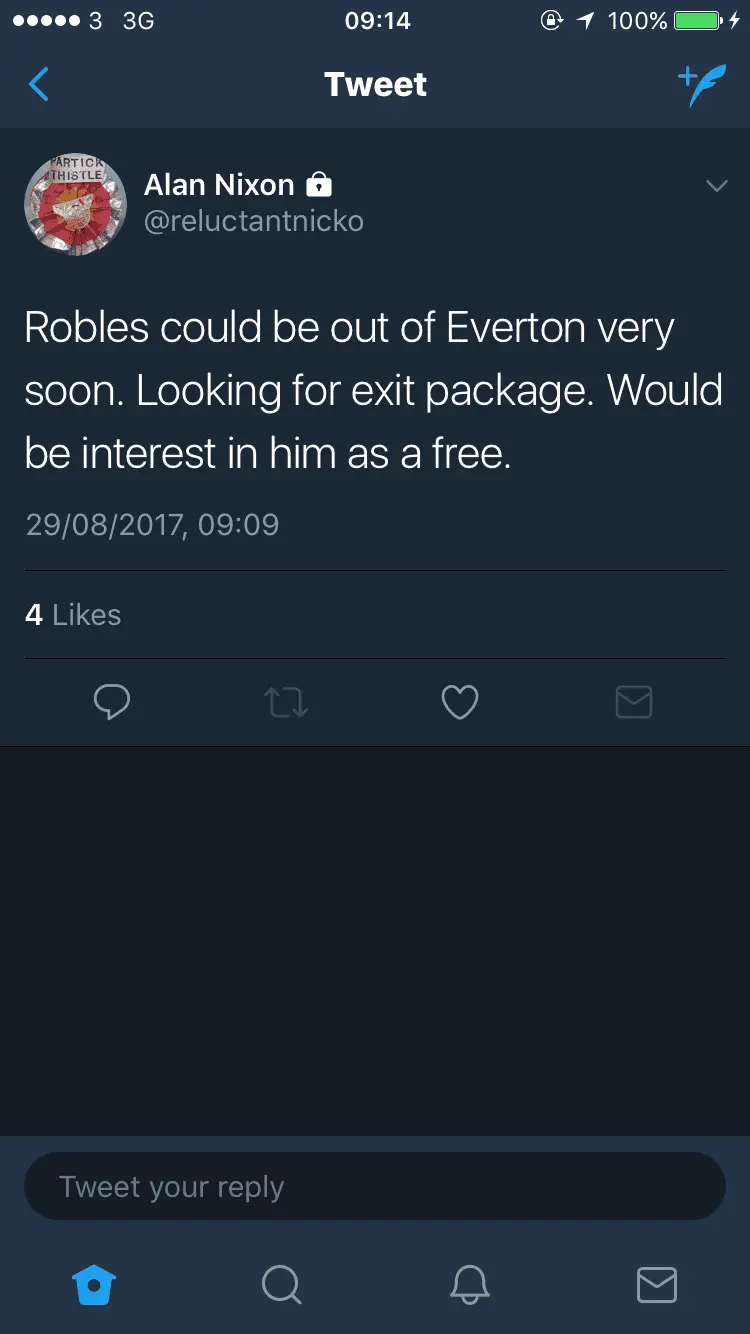Open the Home tab
750x1334 pixels.
(x=95, y=1284)
